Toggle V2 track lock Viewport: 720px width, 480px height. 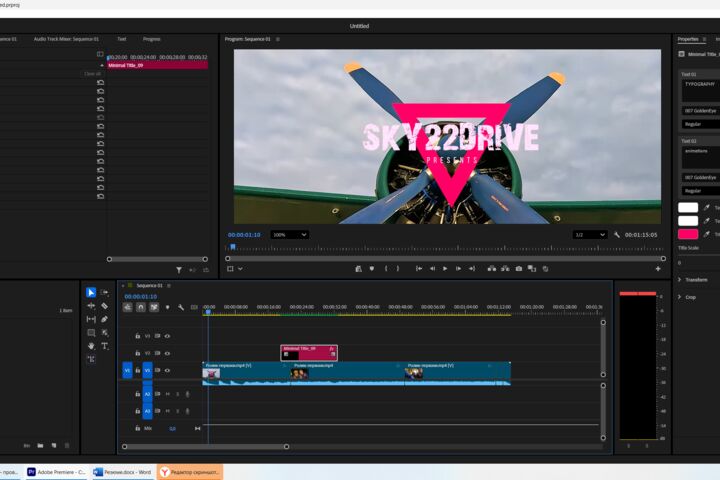[x=137, y=353]
